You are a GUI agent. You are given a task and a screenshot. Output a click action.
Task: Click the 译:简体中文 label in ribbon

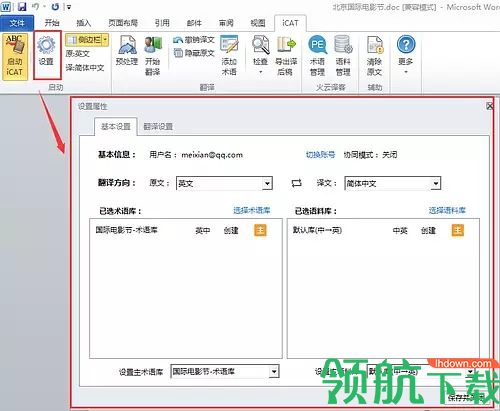(x=85, y=68)
